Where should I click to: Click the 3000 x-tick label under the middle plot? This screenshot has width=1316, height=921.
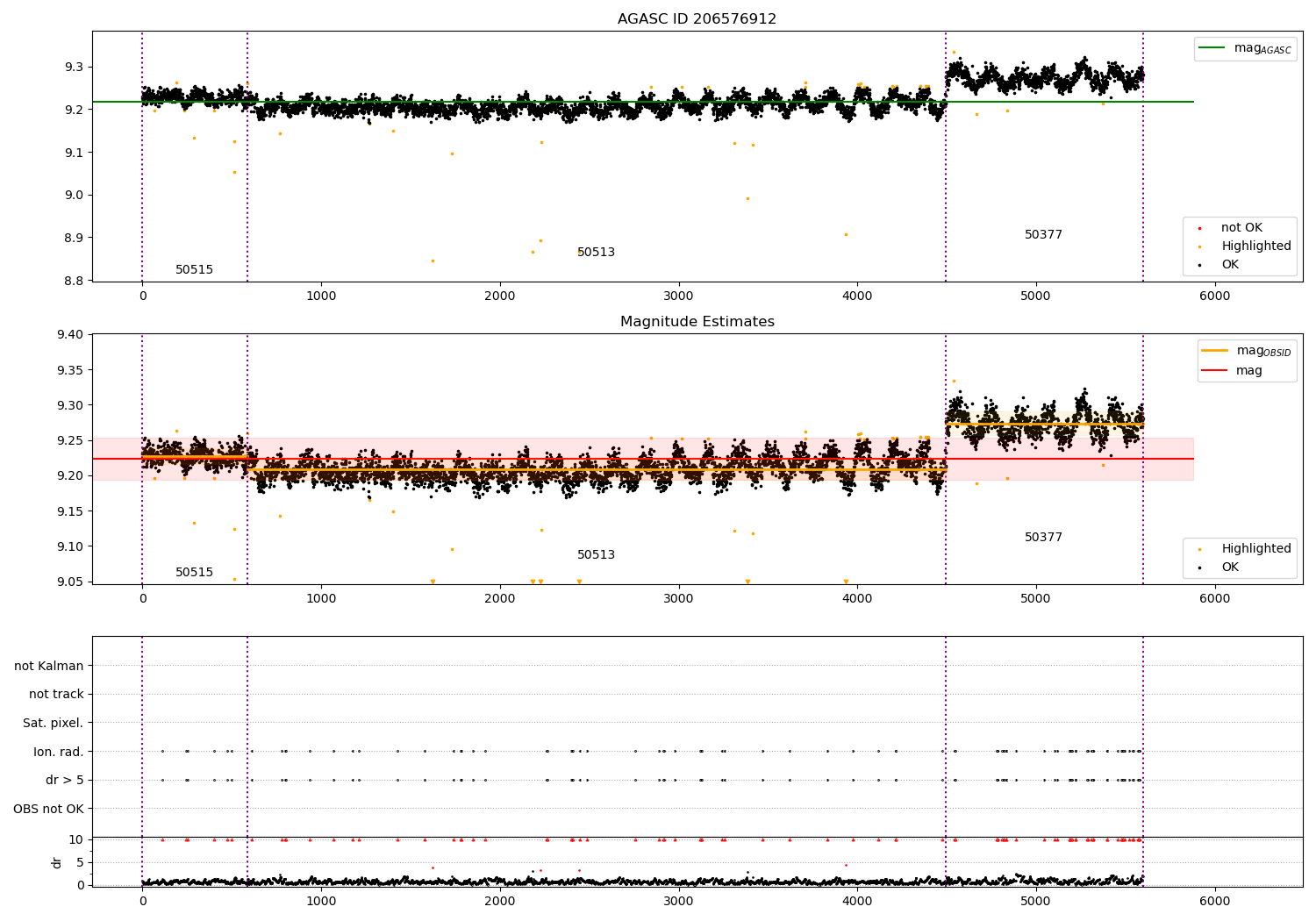tap(679, 599)
